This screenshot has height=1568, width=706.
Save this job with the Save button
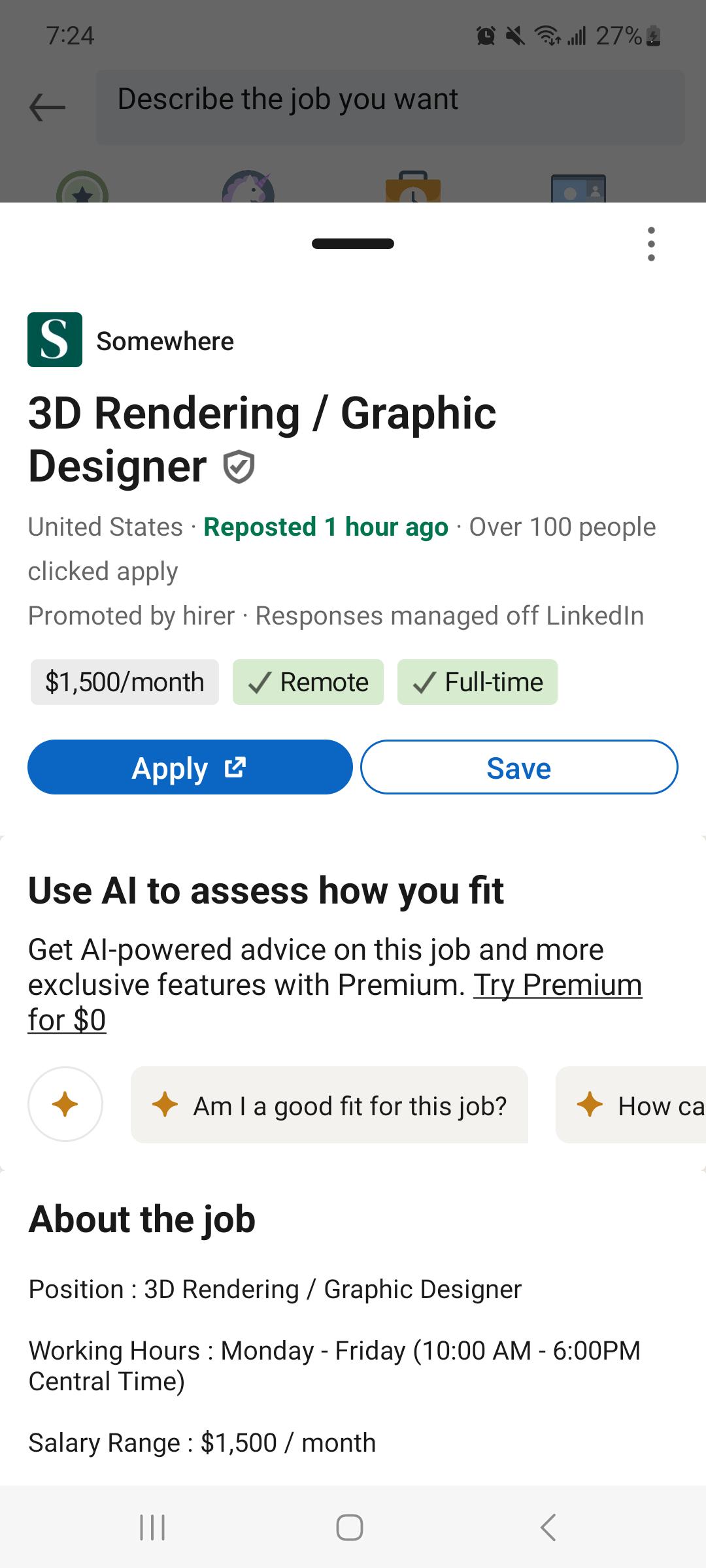[x=519, y=767]
